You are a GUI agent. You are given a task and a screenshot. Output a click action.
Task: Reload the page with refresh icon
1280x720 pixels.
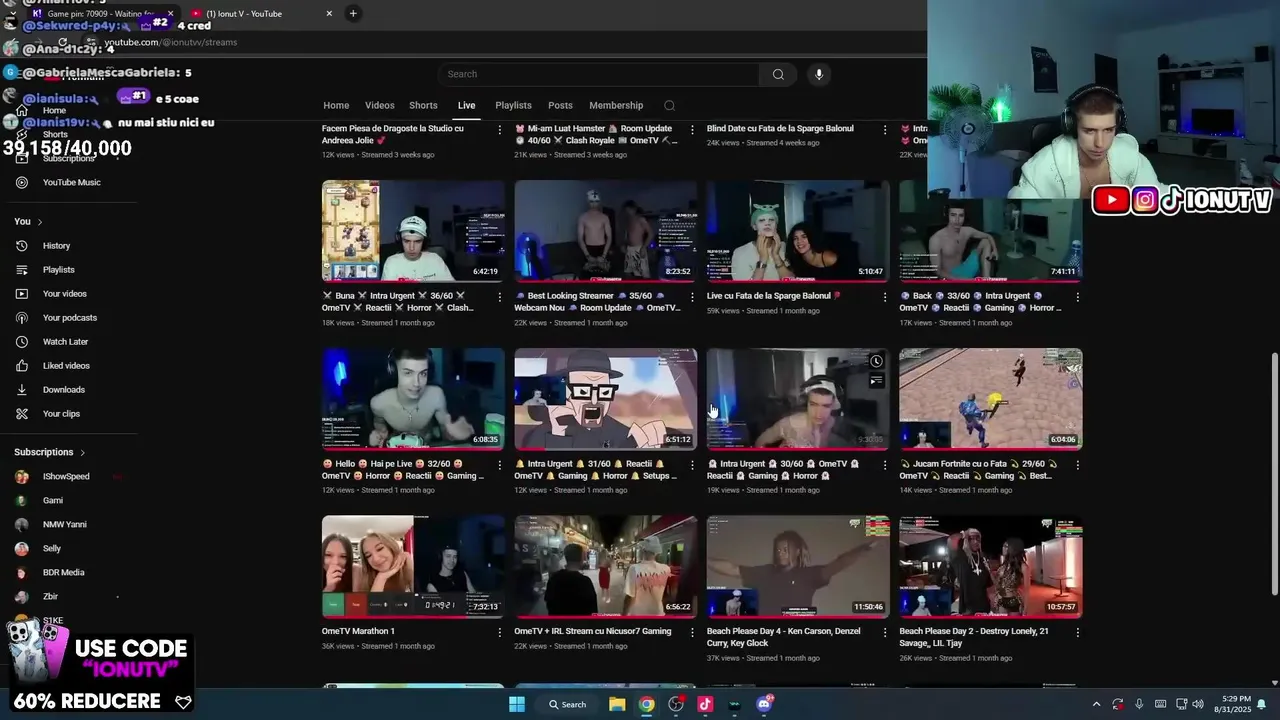62,42
